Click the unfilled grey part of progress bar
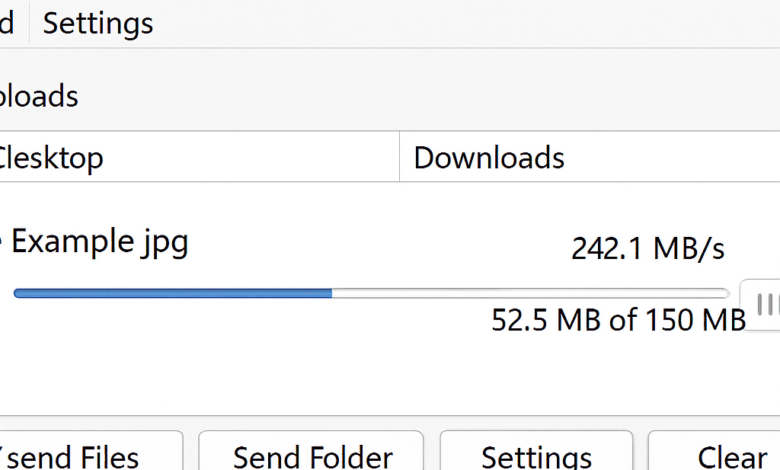The image size is (780, 470). (x=530, y=293)
